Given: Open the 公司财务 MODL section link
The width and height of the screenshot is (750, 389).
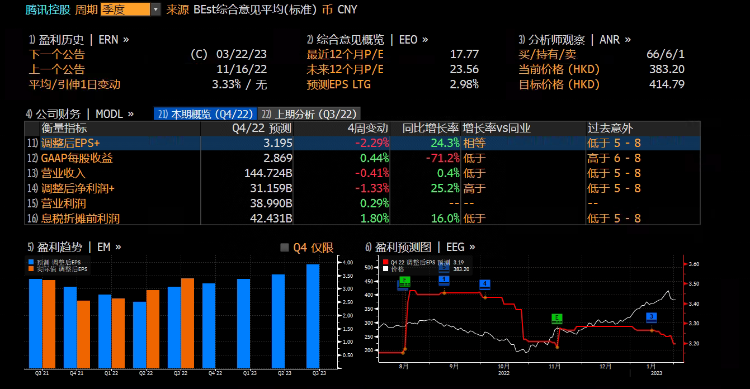Looking at the screenshot, I should pos(80,114).
